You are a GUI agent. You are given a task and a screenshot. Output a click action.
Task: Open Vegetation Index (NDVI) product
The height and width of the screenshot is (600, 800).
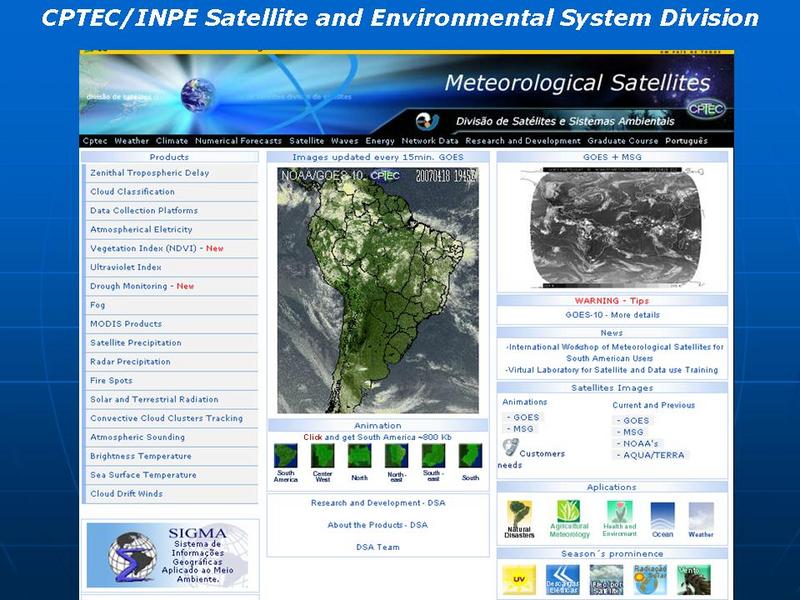[170, 248]
